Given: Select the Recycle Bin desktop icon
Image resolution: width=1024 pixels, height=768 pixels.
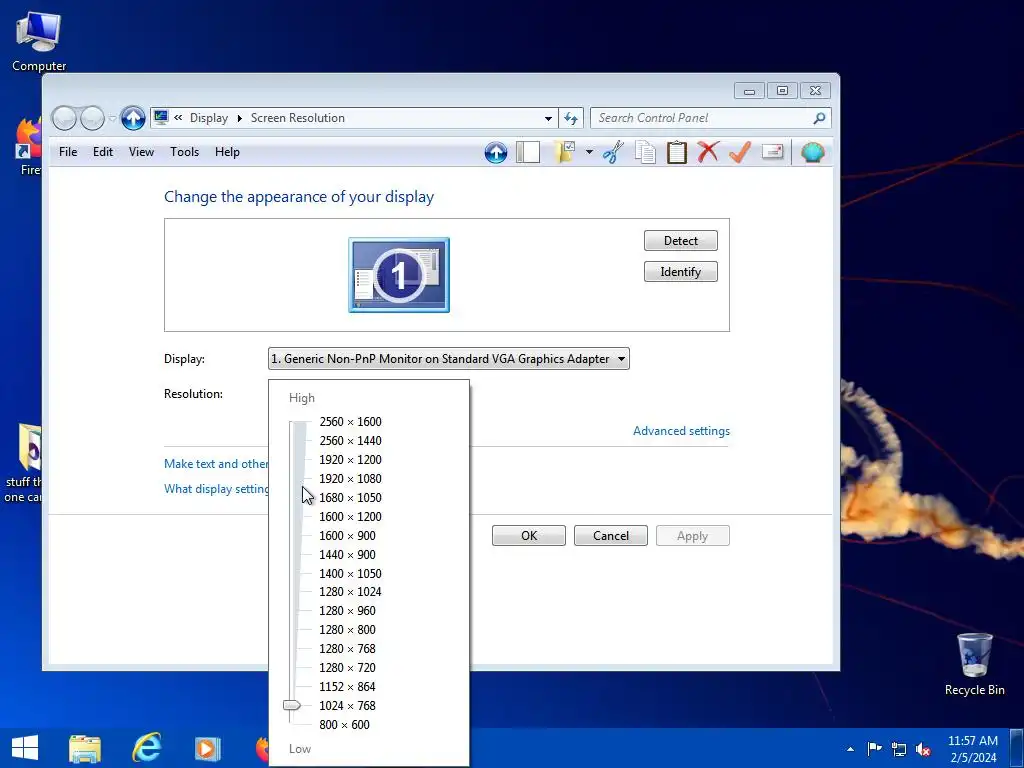Looking at the screenshot, I should coord(974,665).
